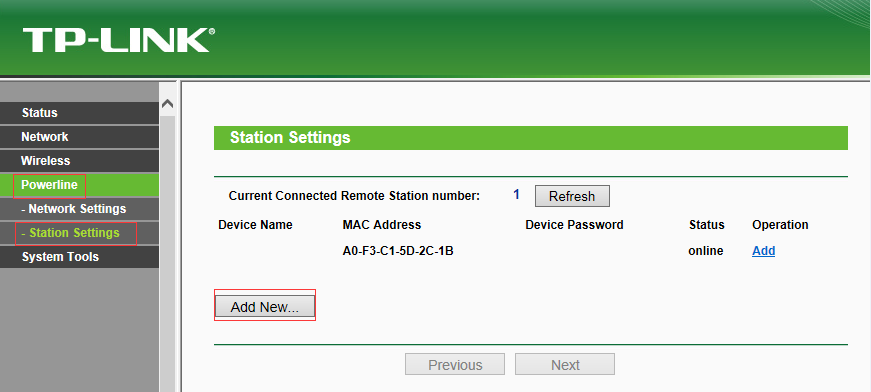Go to Network Settings submenu
The image size is (871, 392).
[x=79, y=209]
